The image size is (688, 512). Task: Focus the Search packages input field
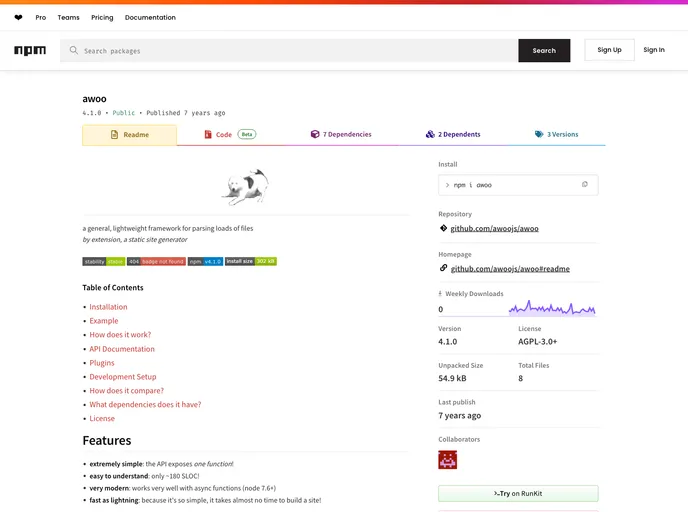point(289,50)
